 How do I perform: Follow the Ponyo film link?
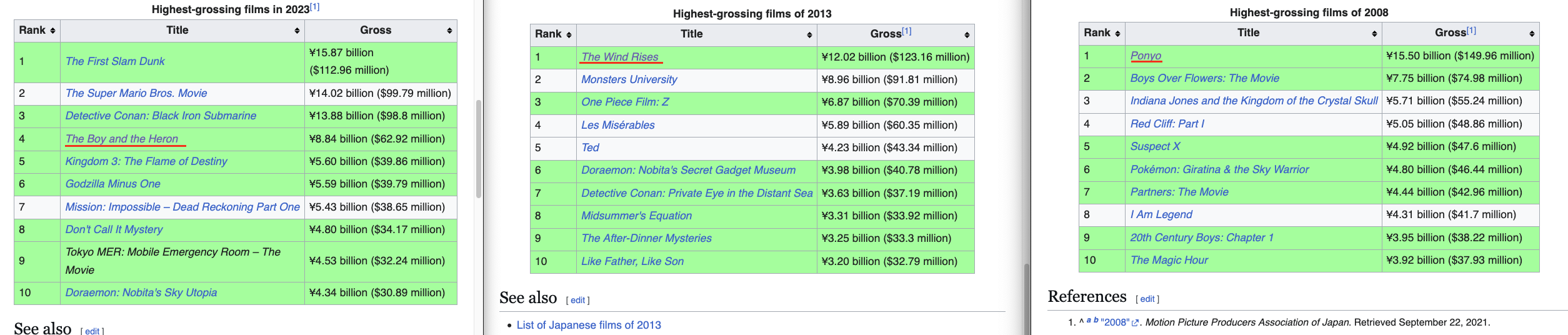[x=1146, y=56]
